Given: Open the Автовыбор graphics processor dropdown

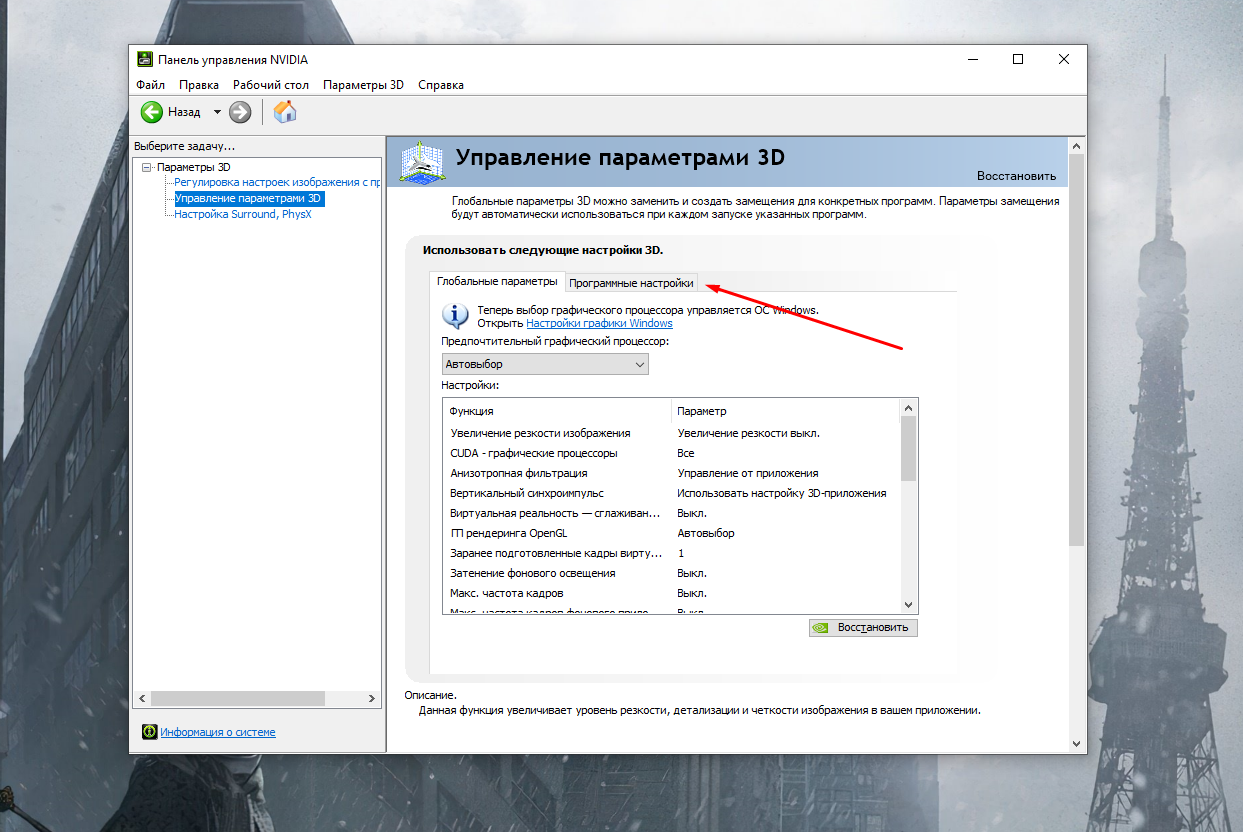Looking at the screenshot, I should (x=545, y=364).
